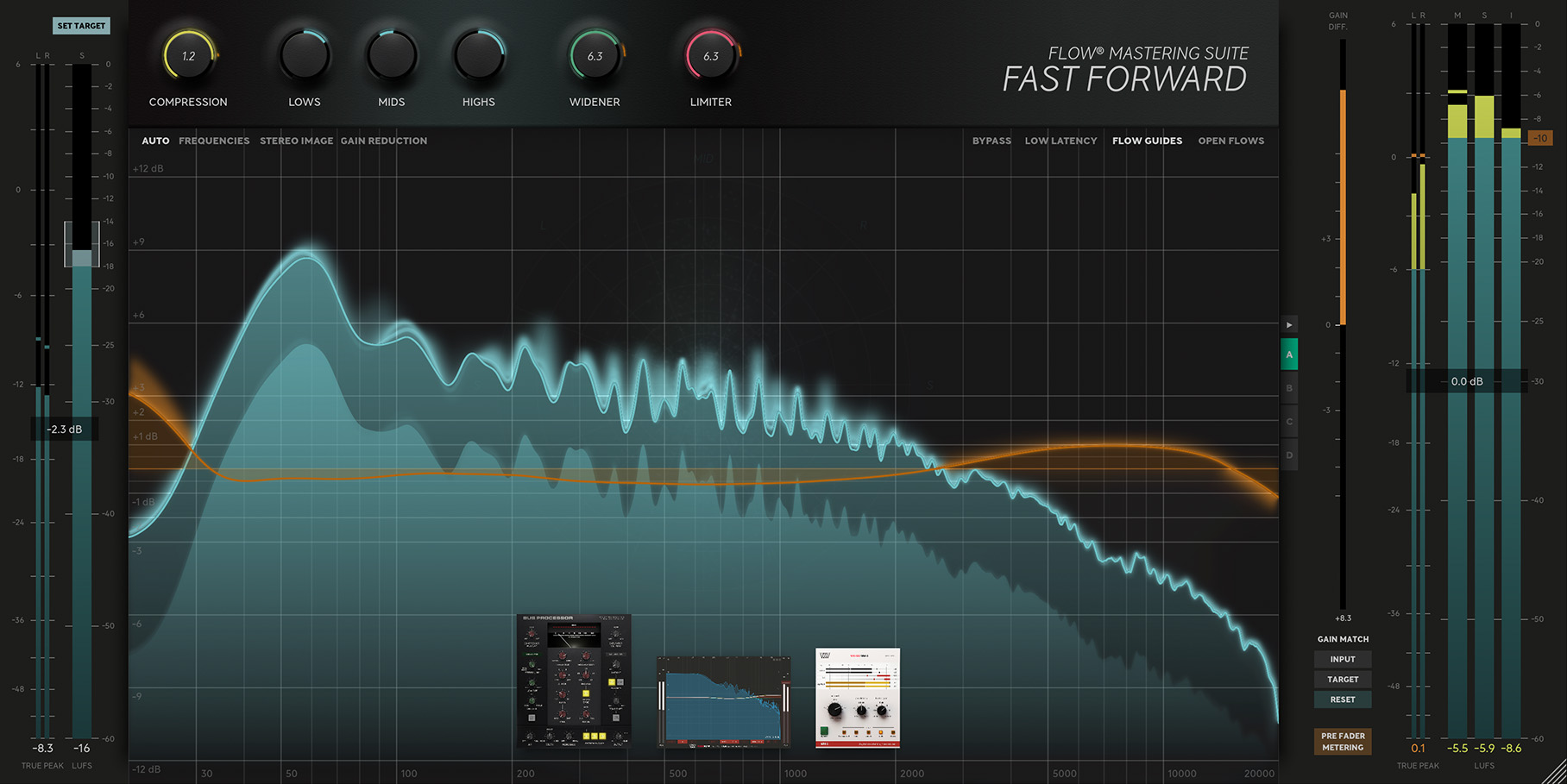Click Open Flows
This screenshot has width=1567, height=784.
click(x=1230, y=141)
